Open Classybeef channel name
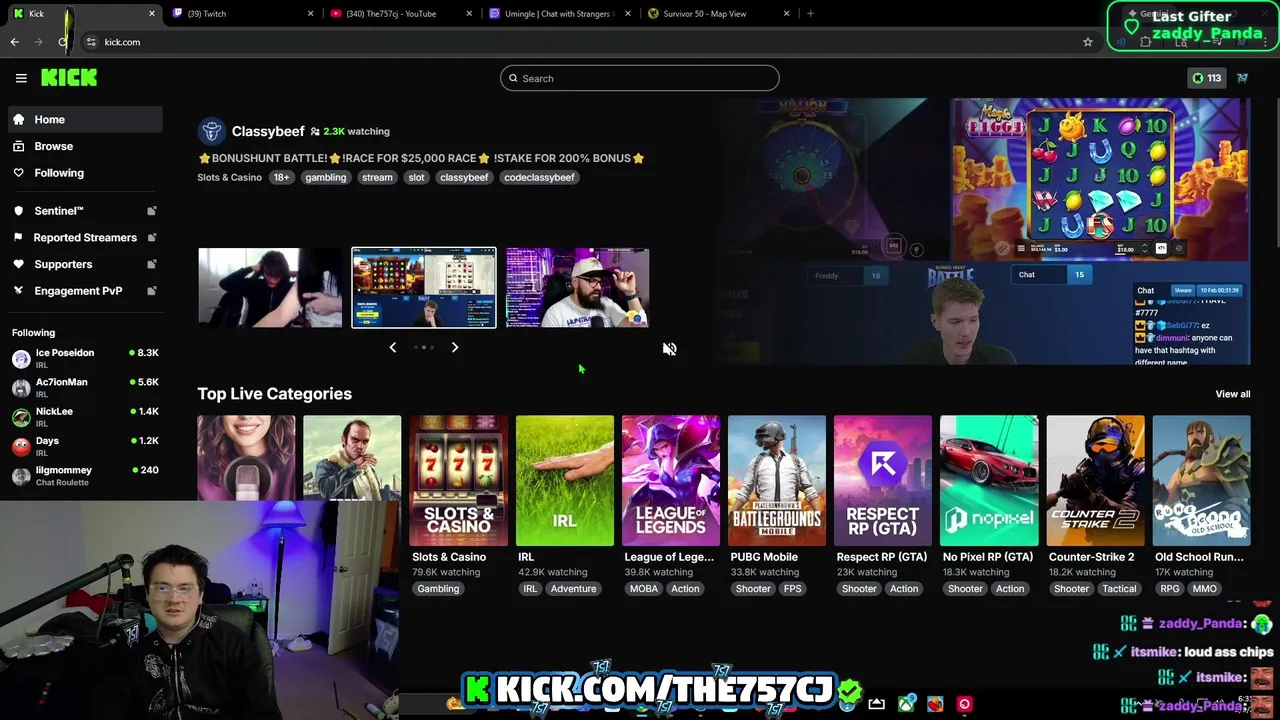This screenshot has width=1280, height=720. pyautogui.click(x=268, y=131)
